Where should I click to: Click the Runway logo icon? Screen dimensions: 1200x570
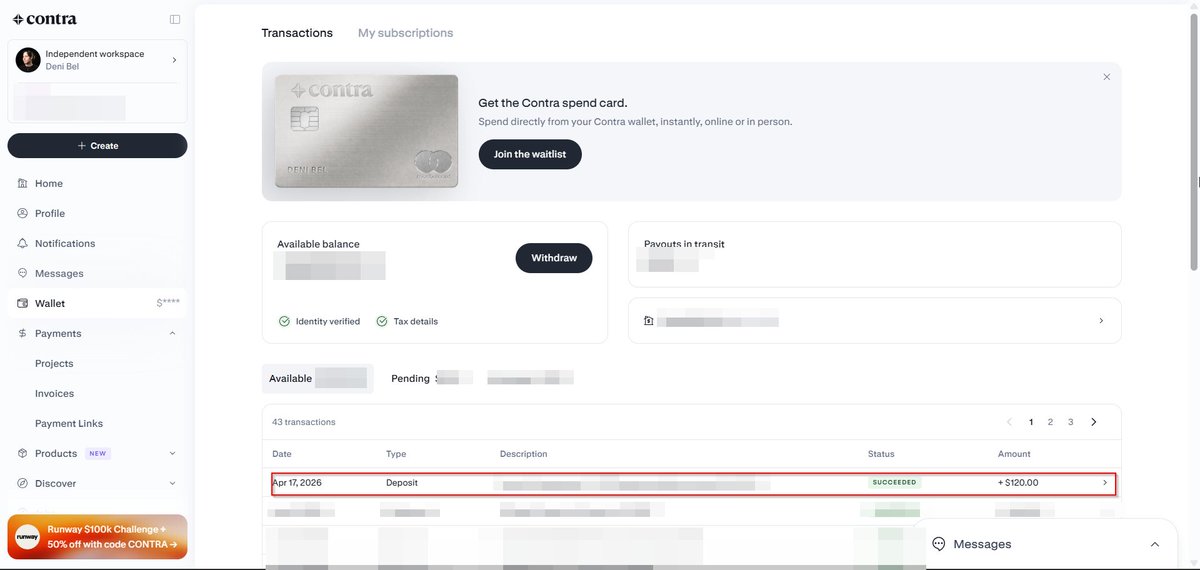pos(27,537)
